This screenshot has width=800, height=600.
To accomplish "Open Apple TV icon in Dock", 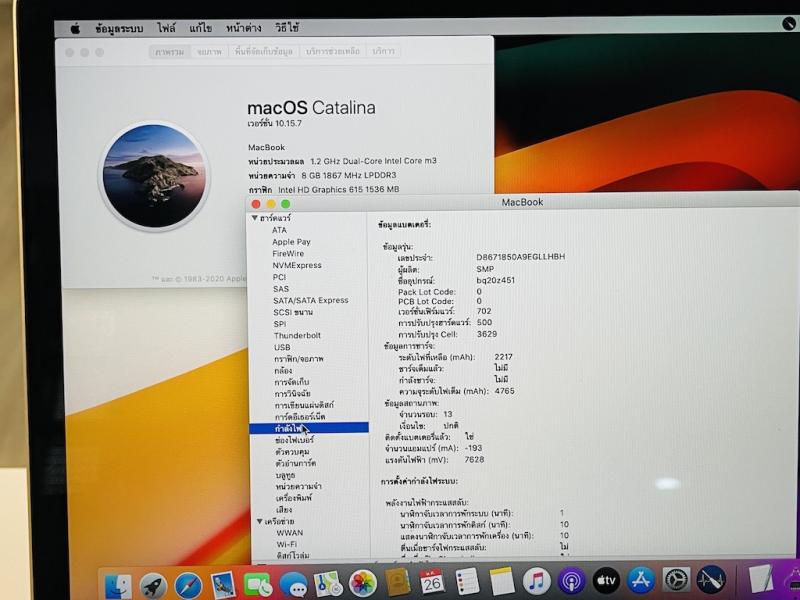I will click(x=606, y=581).
